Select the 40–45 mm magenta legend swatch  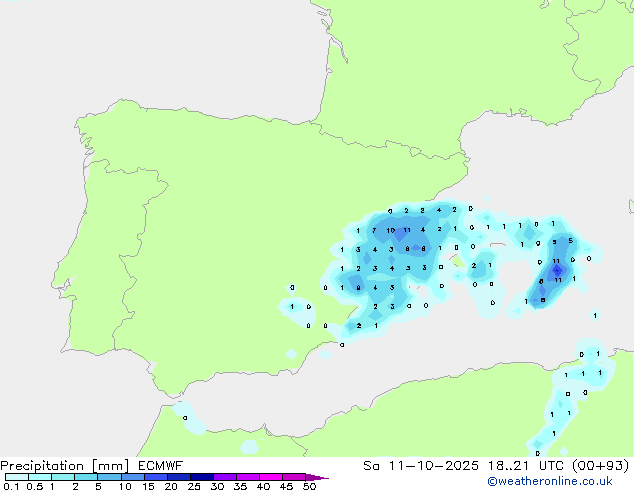tap(271, 477)
